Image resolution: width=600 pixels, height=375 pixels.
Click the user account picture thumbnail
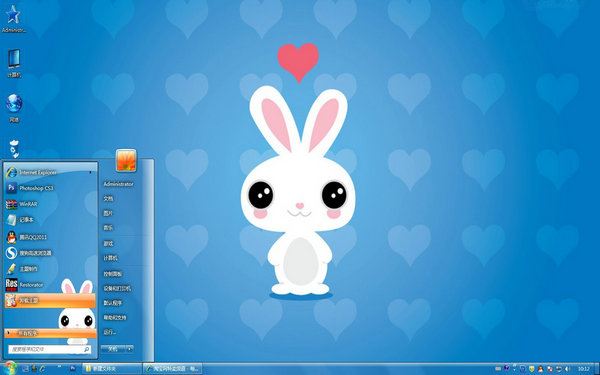(x=126, y=160)
